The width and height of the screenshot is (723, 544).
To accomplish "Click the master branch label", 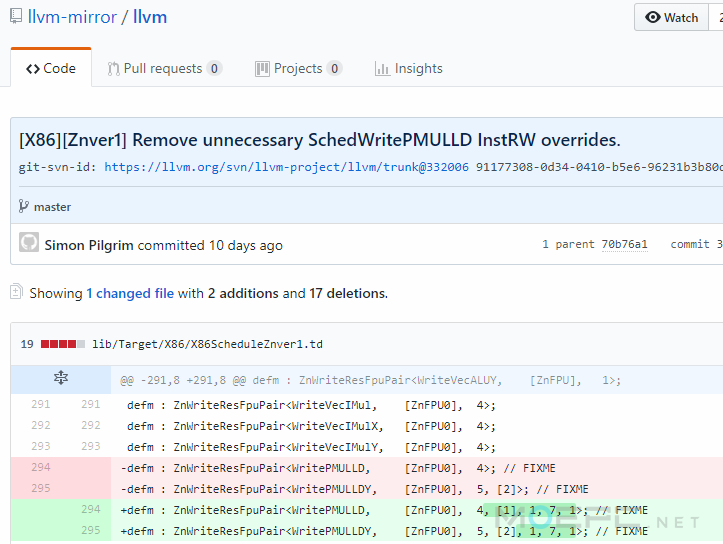I will coord(53,207).
